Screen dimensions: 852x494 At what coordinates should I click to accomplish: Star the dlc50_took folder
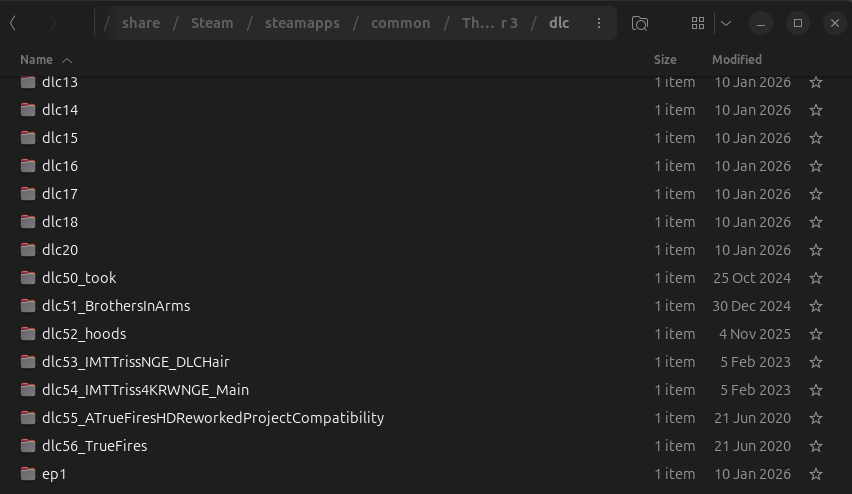click(816, 278)
